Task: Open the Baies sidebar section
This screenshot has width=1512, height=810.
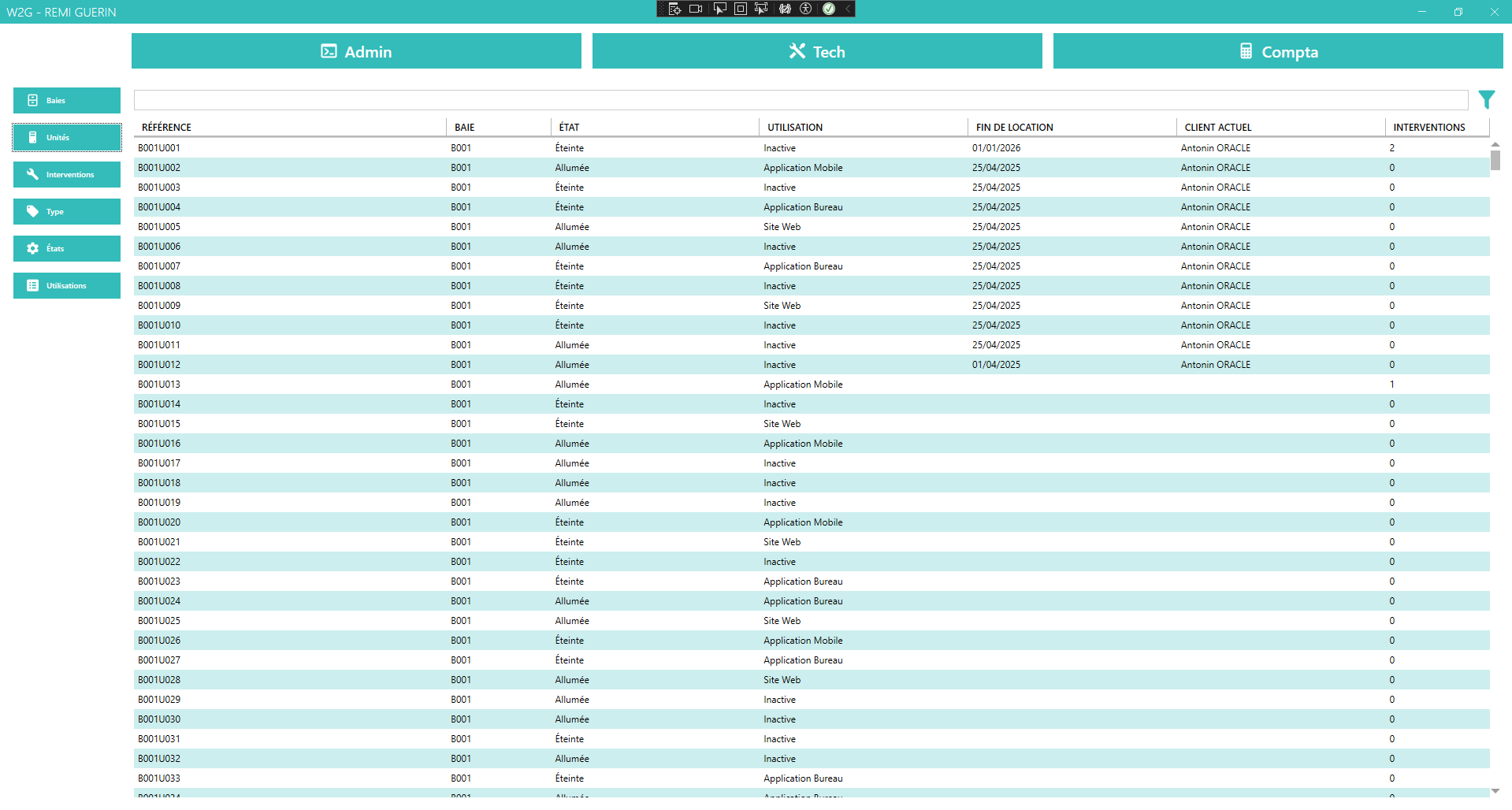Action: coord(67,100)
